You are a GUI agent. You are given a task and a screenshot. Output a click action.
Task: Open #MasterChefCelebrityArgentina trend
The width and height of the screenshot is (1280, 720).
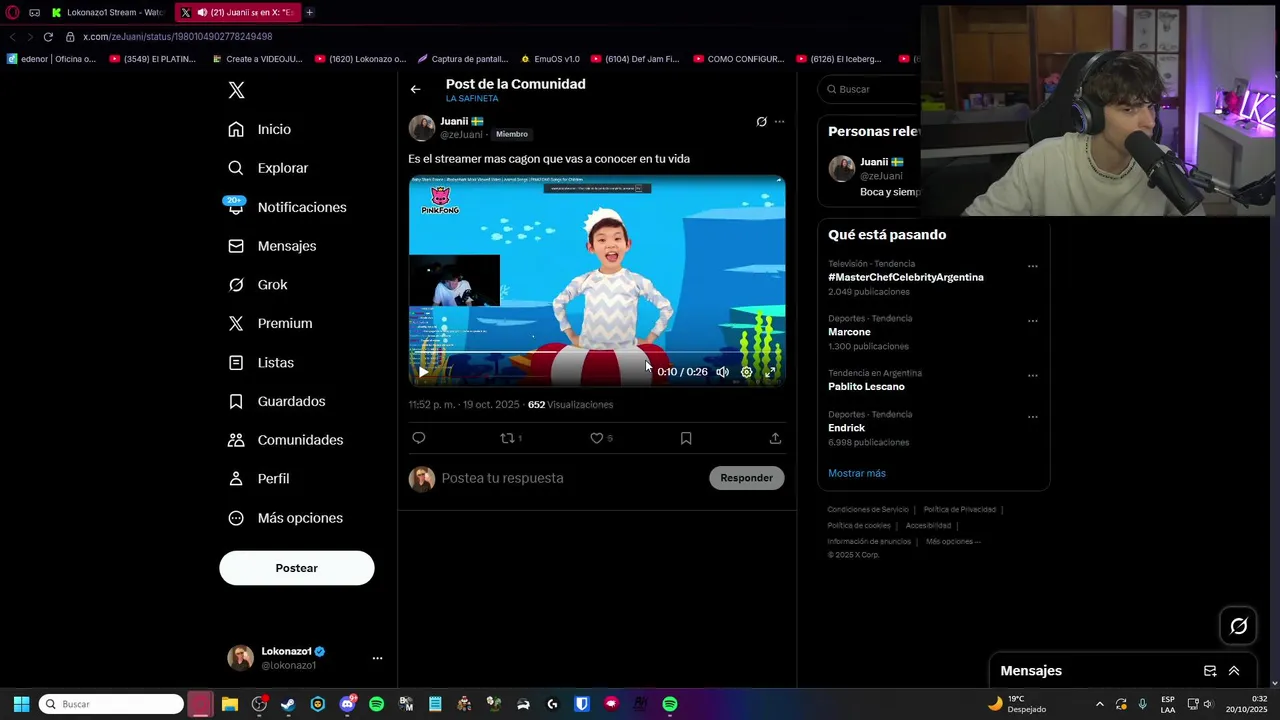click(906, 277)
